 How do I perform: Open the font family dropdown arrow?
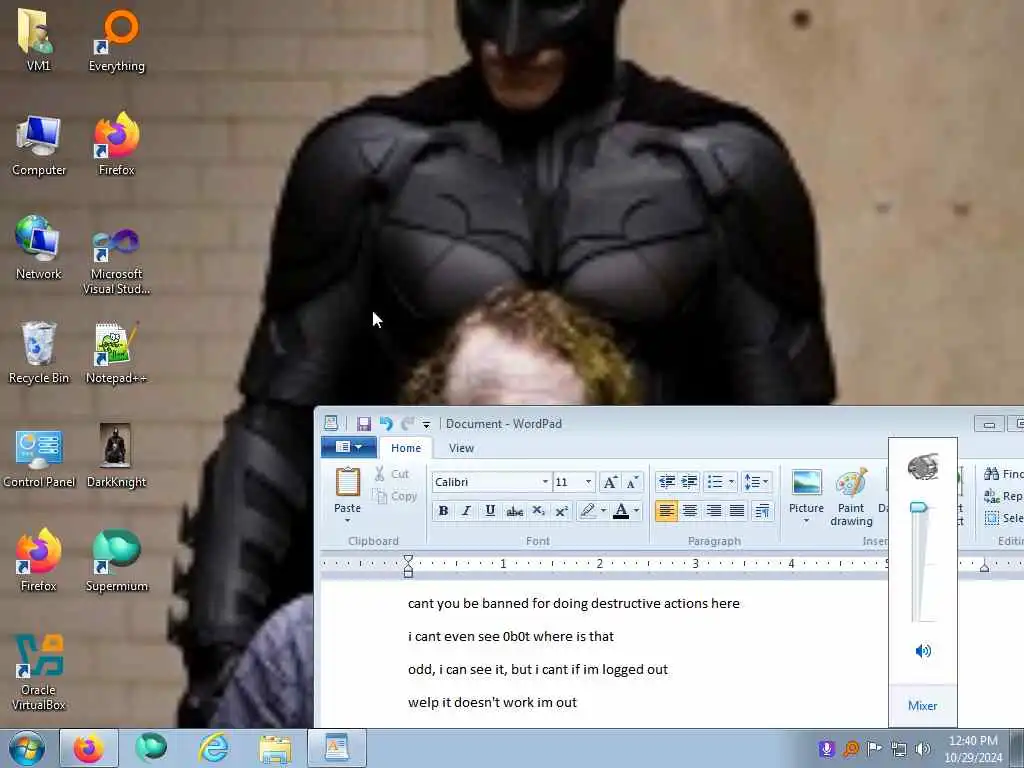coord(545,482)
